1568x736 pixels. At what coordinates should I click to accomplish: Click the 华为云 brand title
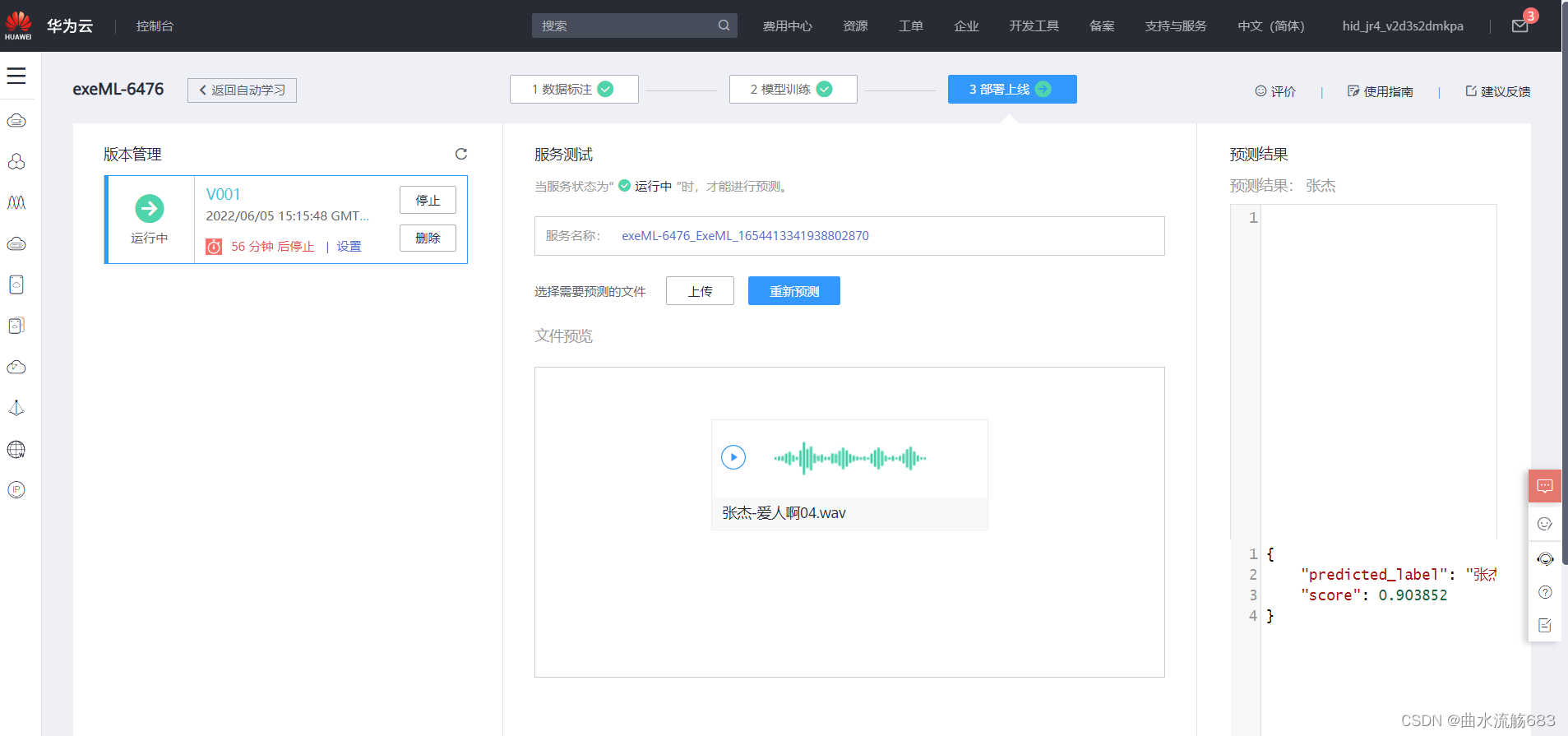coord(70,25)
